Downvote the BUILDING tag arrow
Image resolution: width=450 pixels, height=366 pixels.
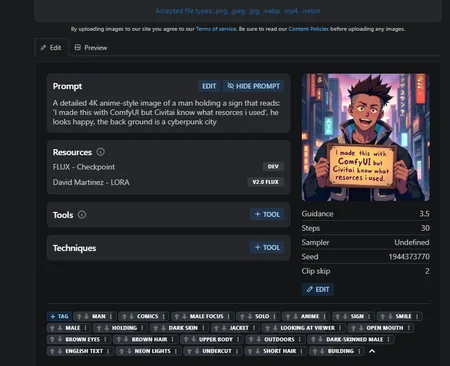323,351
